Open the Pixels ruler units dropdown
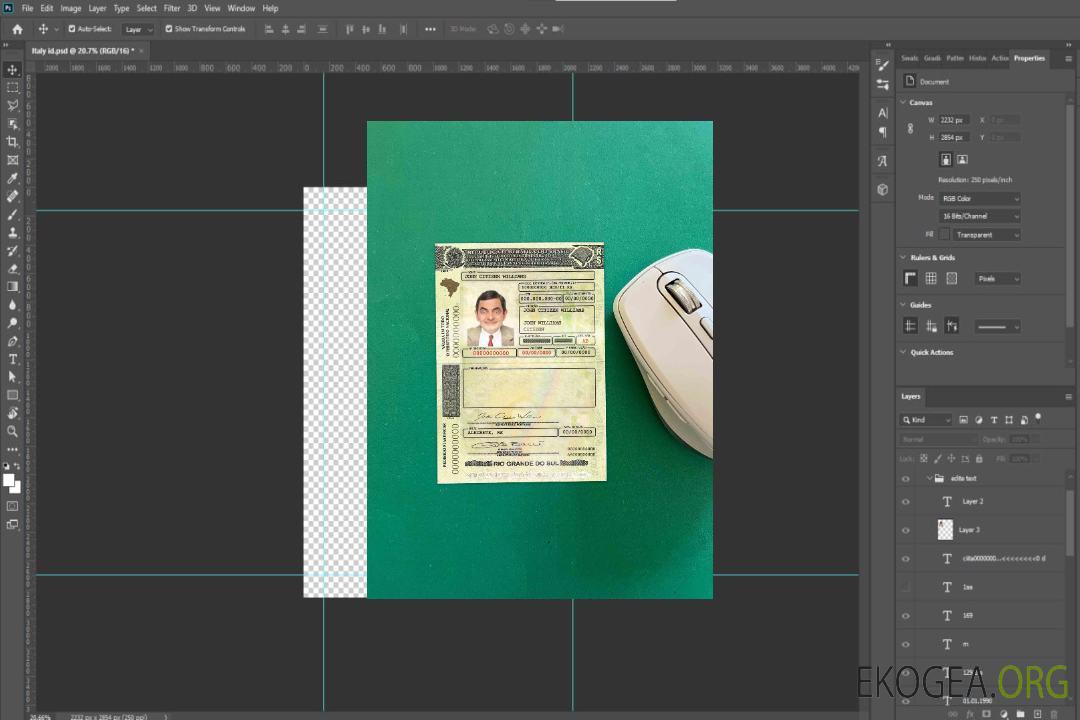Viewport: 1080px width, 720px height. [998, 278]
